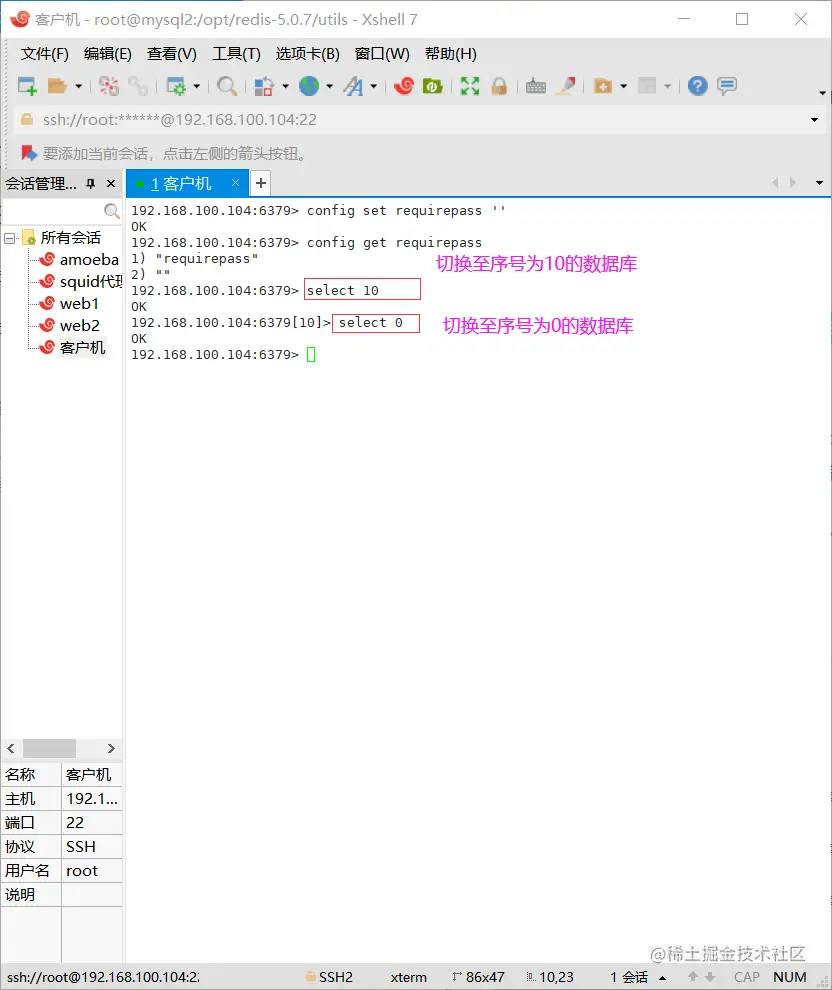Open the 工具(T) menu
The height and width of the screenshot is (990, 832).
pos(236,54)
